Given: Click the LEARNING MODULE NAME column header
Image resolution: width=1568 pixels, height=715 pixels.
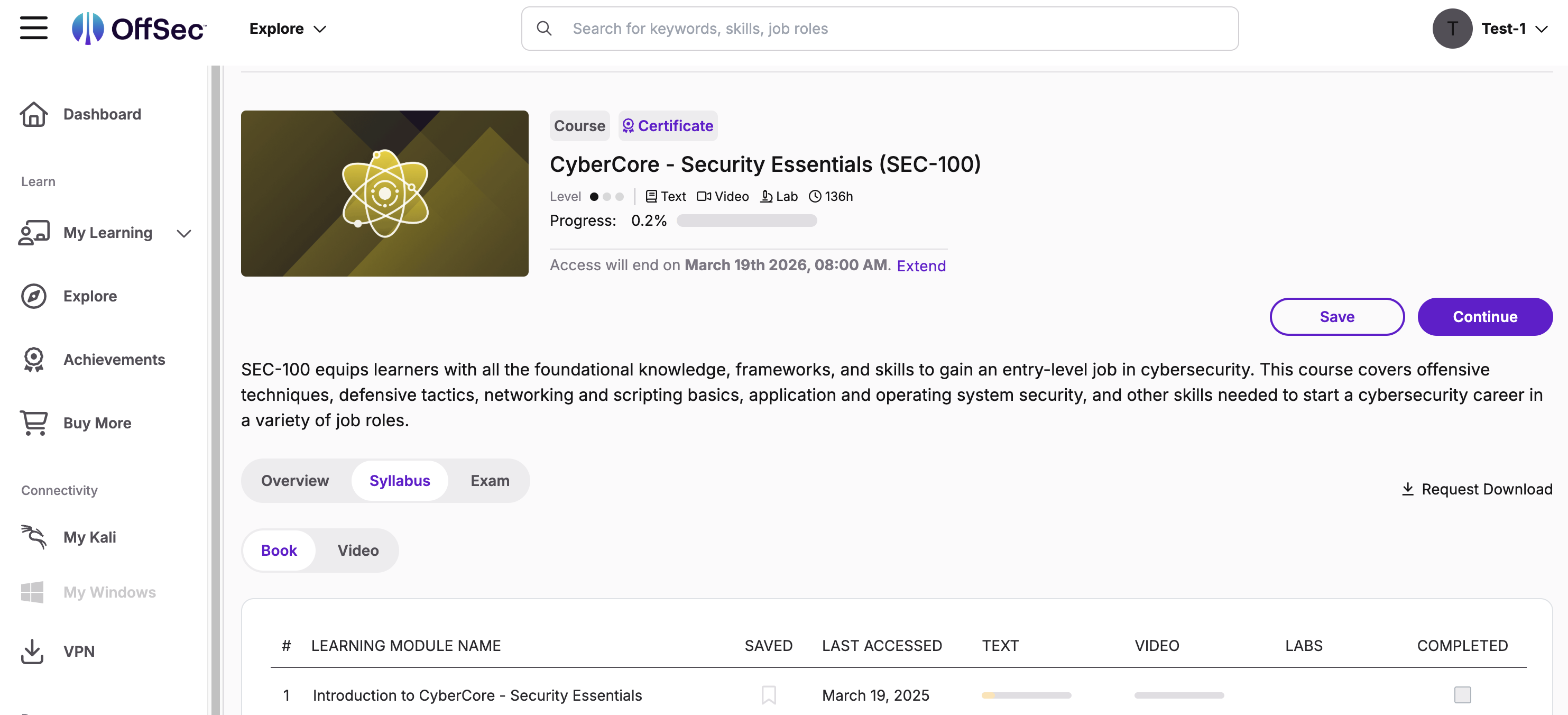Looking at the screenshot, I should (406, 646).
